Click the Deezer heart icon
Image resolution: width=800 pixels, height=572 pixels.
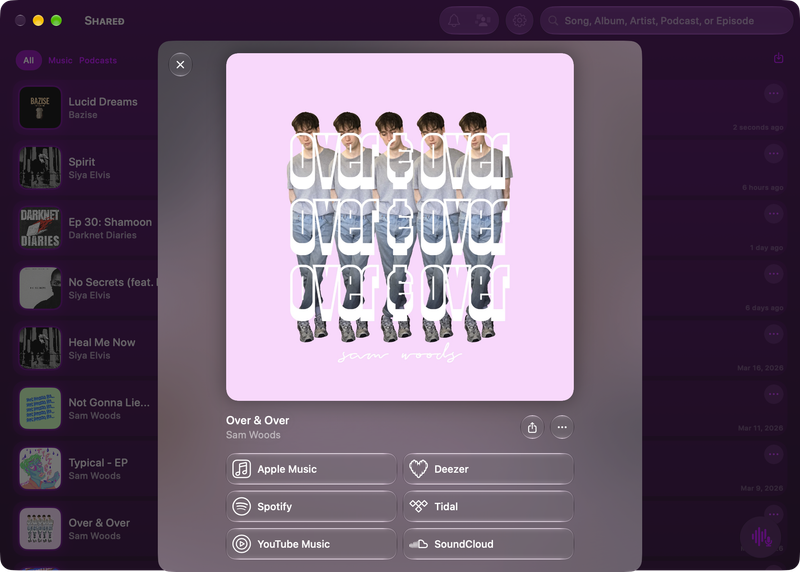pyautogui.click(x=418, y=469)
